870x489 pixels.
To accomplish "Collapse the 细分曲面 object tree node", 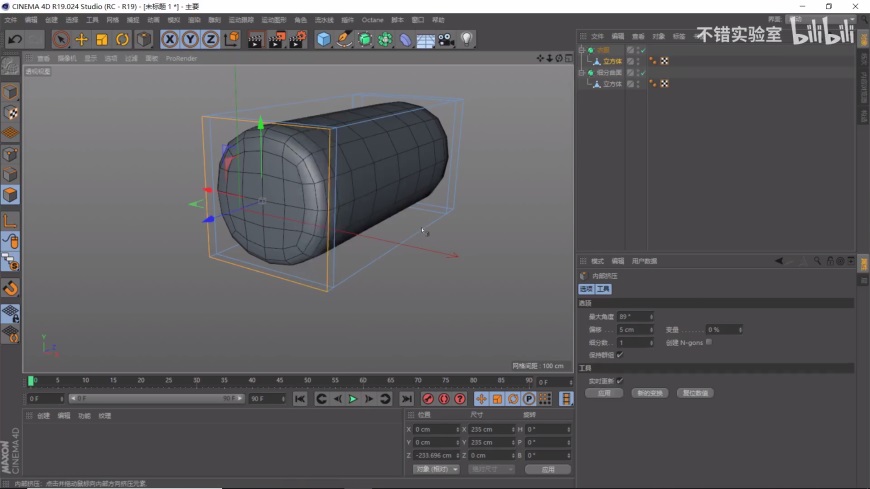I will 582,72.
